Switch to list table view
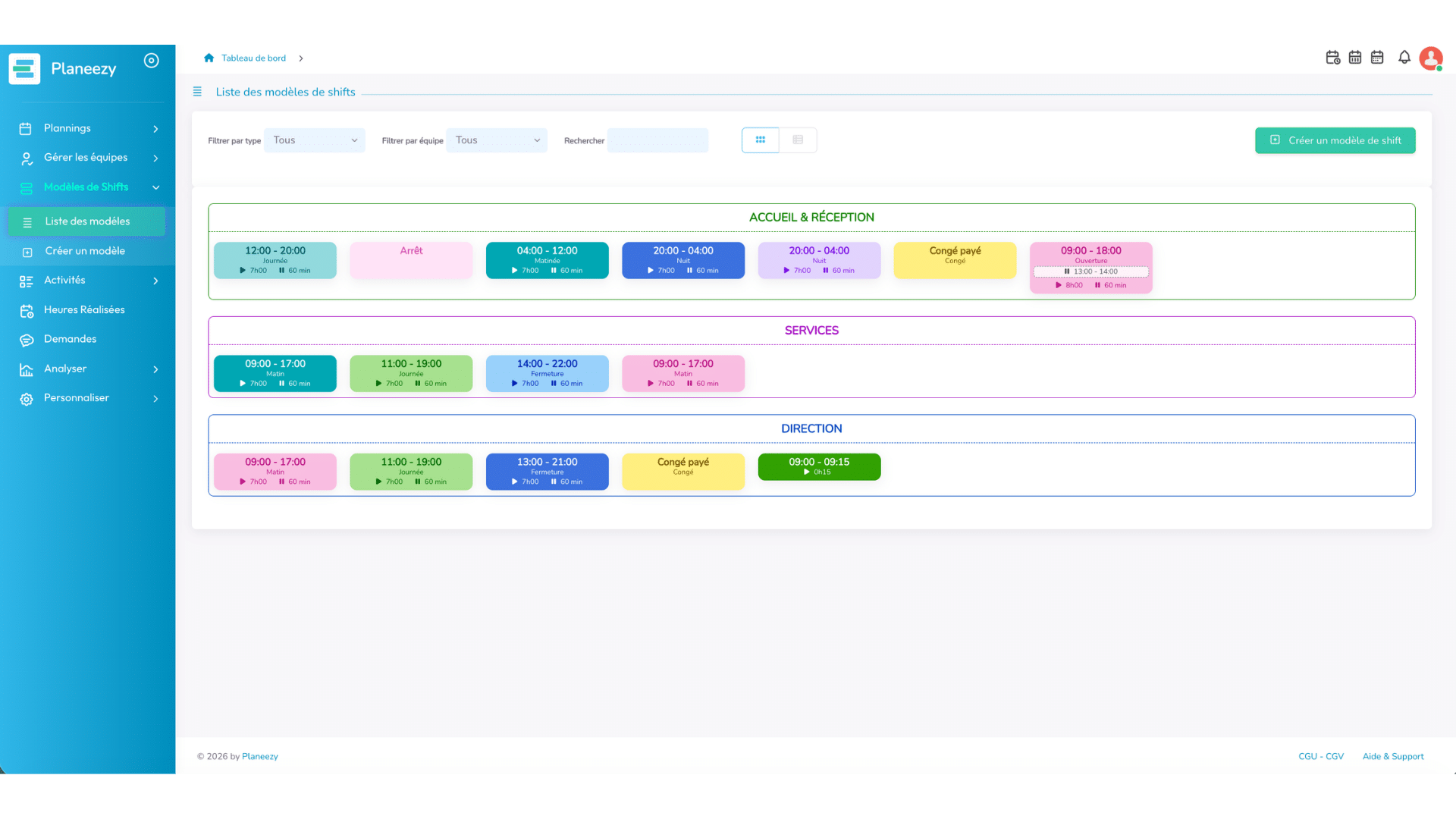The height and width of the screenshot is (819, 1456). click(x=798, y=140)
